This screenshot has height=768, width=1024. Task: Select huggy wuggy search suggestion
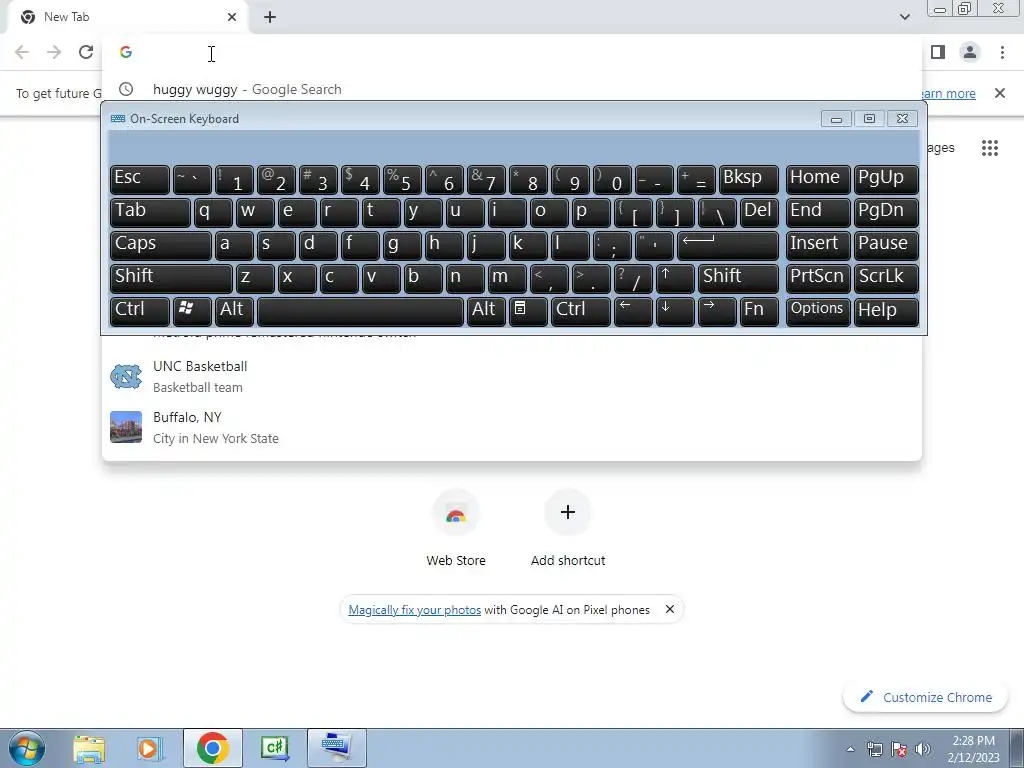point(511,89)
